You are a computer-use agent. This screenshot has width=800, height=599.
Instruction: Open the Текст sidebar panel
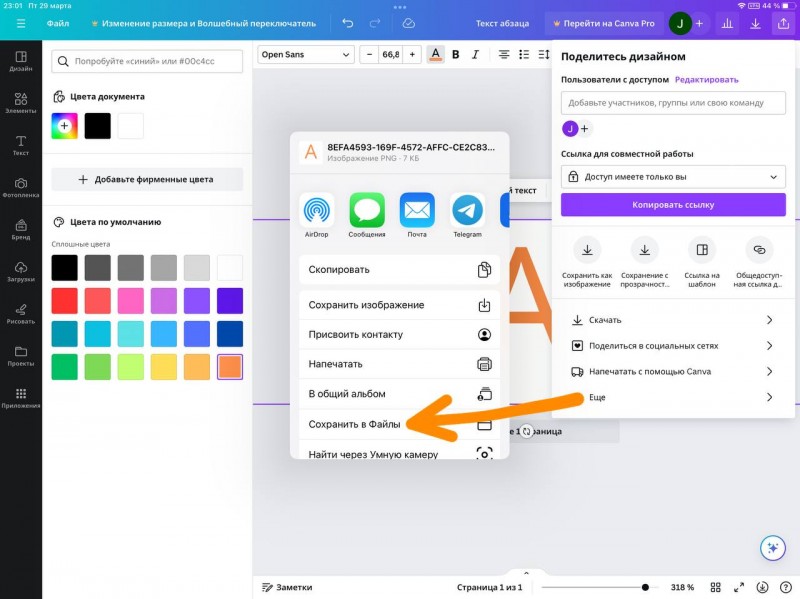click(x=21, y=145)
